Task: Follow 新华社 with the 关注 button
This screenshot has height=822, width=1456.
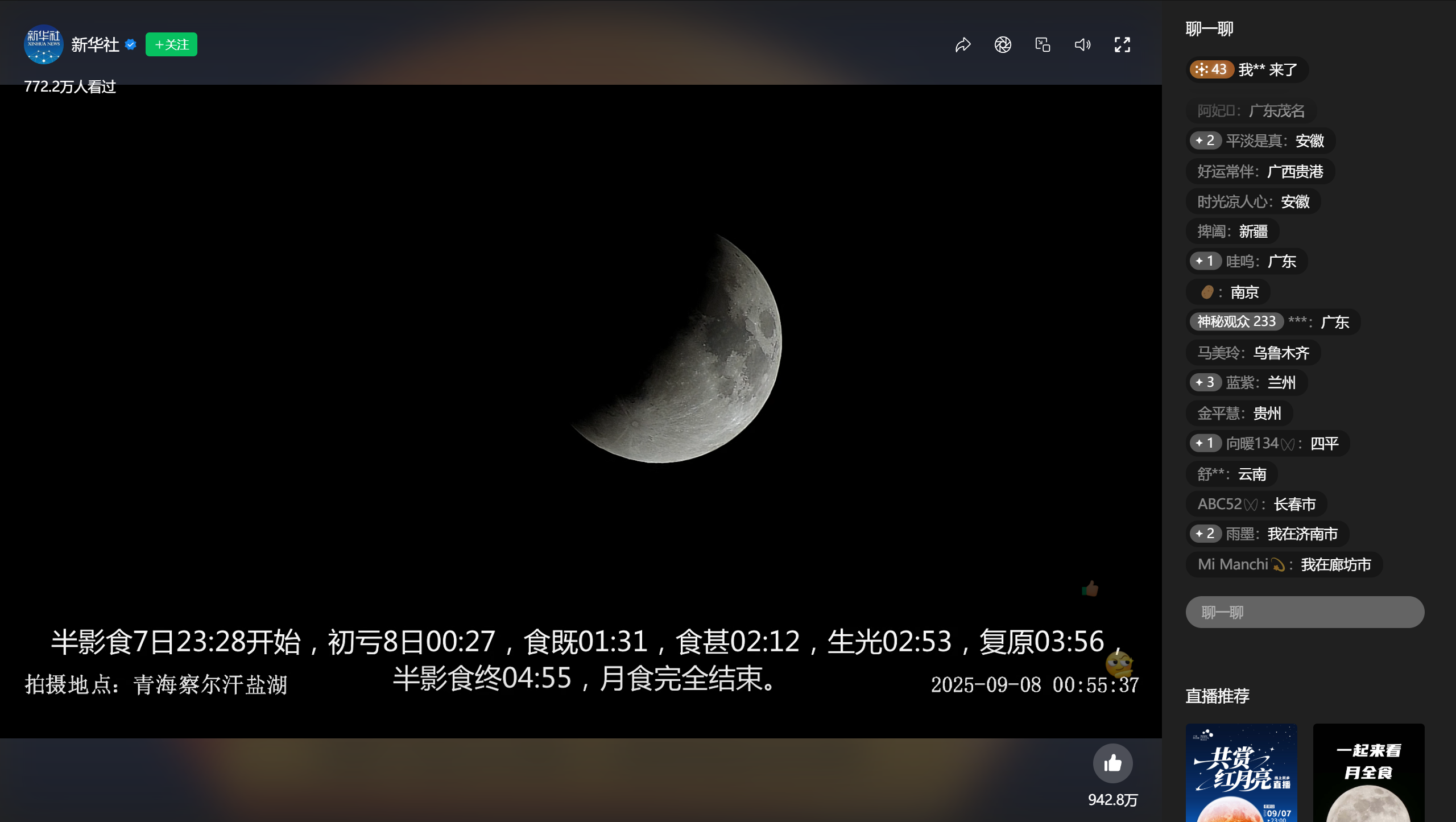Action: (x=171, y=44)
